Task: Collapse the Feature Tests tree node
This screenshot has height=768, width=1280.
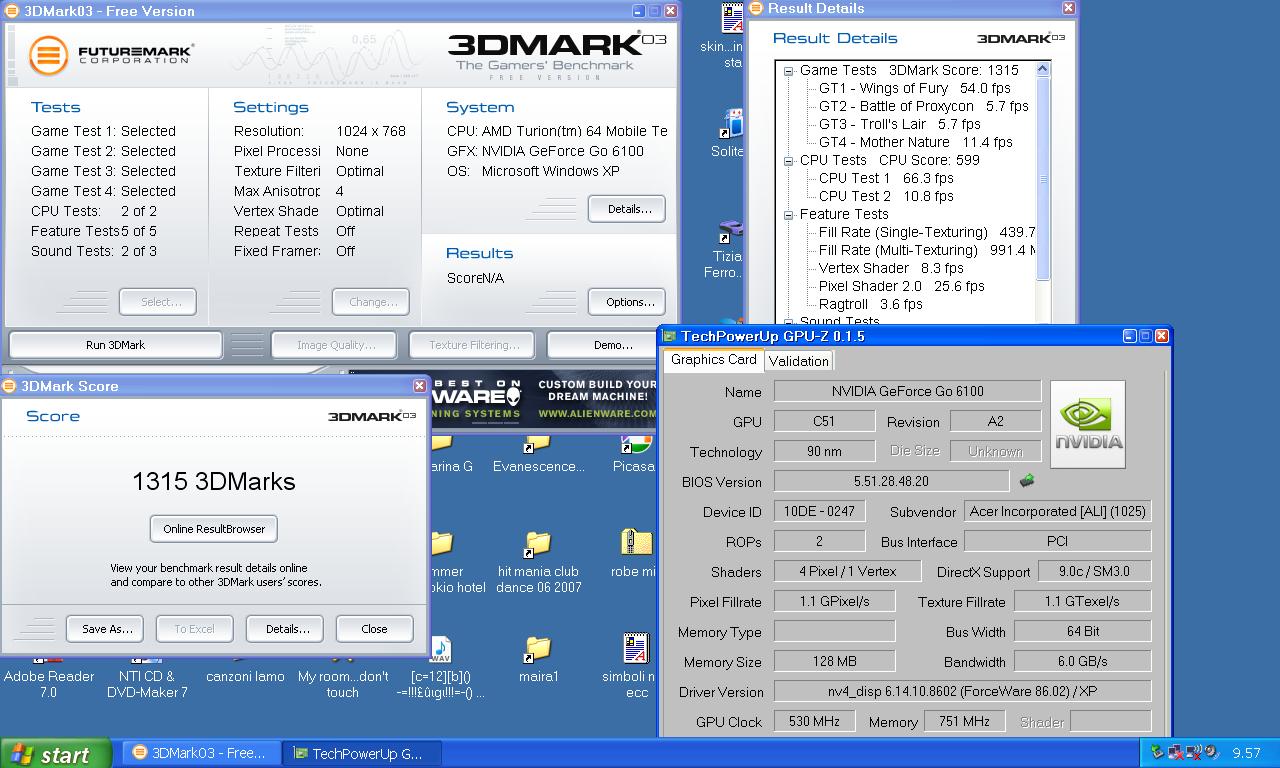Action: click(x=788, y=215)
